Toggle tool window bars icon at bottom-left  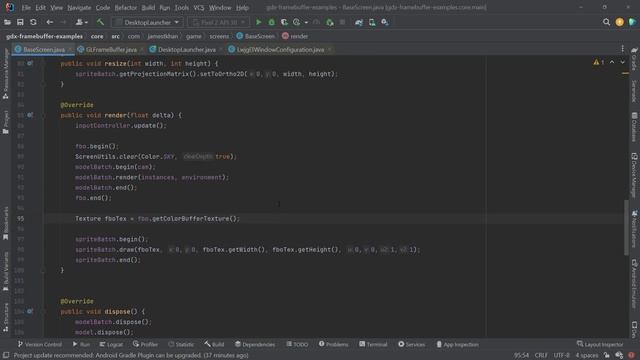click(6, 355)
